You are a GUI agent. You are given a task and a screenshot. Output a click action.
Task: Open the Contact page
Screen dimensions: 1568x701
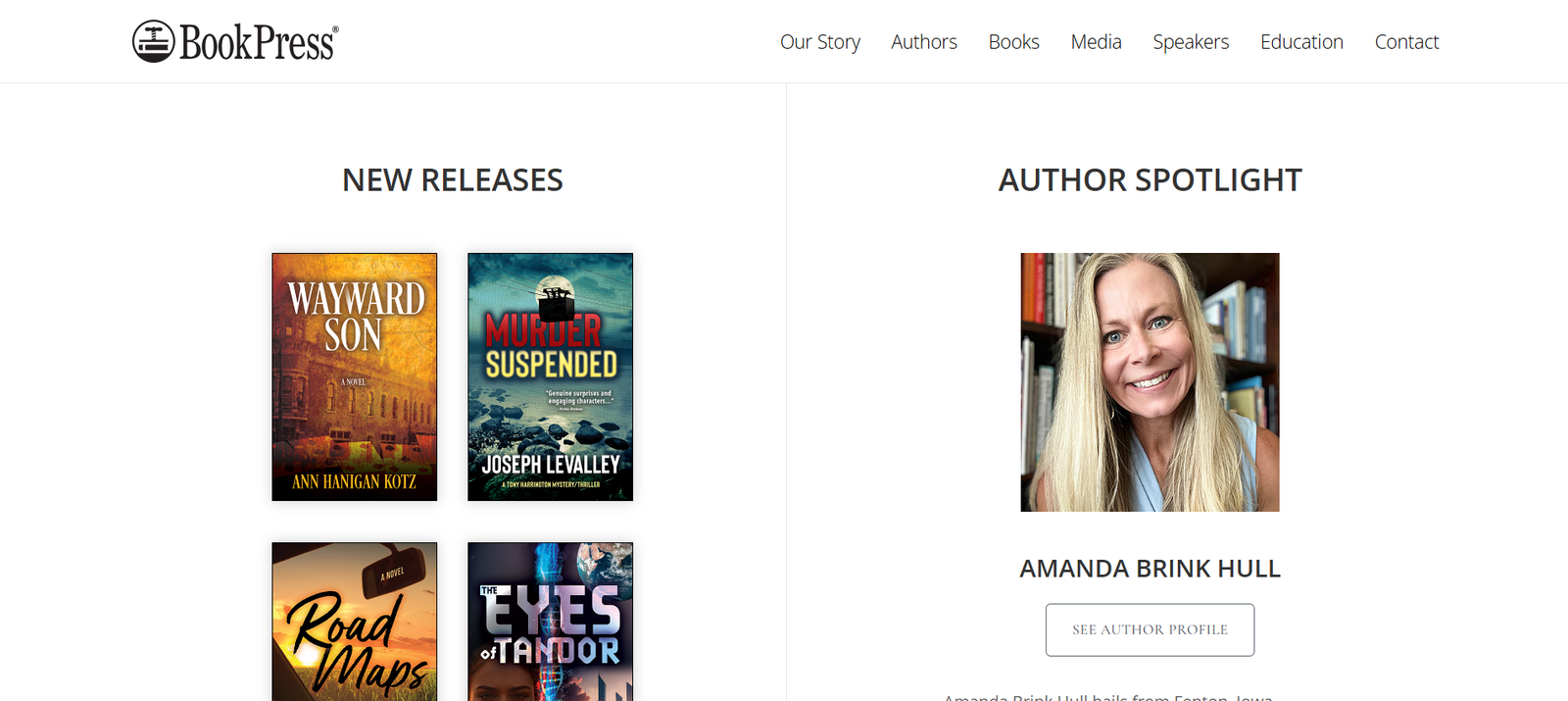click(x=1406, y=42)
